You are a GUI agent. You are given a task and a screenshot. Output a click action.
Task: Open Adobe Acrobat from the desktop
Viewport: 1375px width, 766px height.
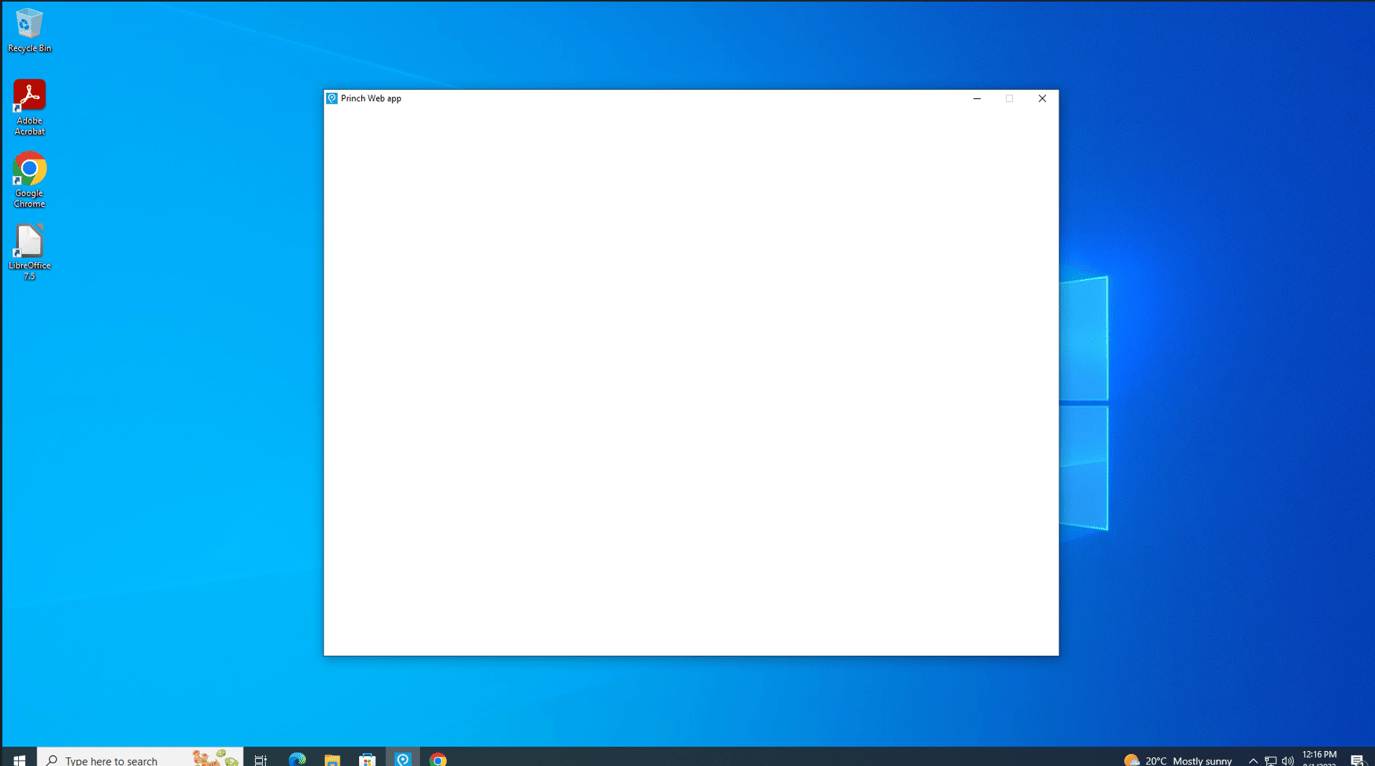click(29, 98)
